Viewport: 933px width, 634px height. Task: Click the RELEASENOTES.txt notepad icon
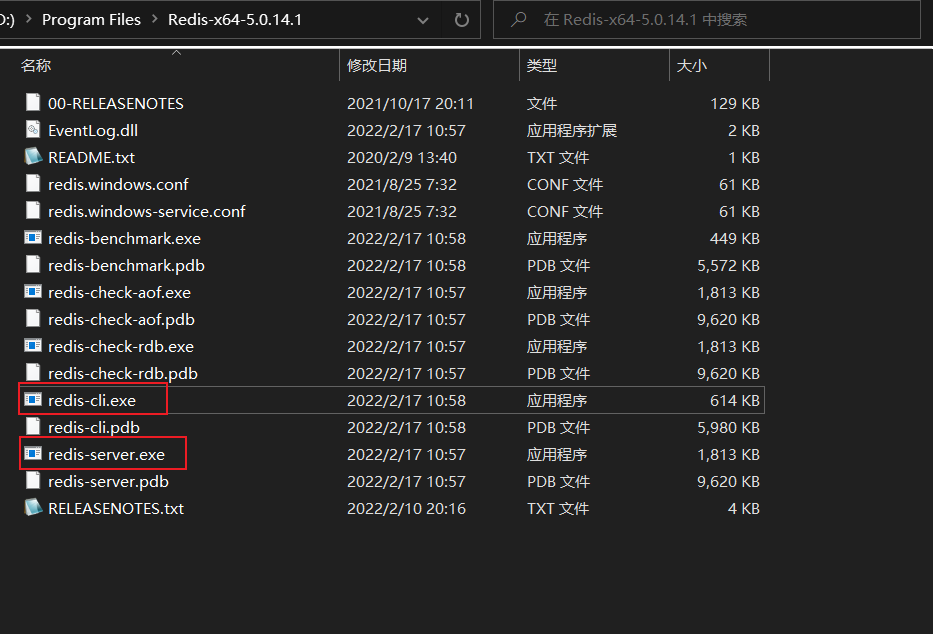(33, 507)
